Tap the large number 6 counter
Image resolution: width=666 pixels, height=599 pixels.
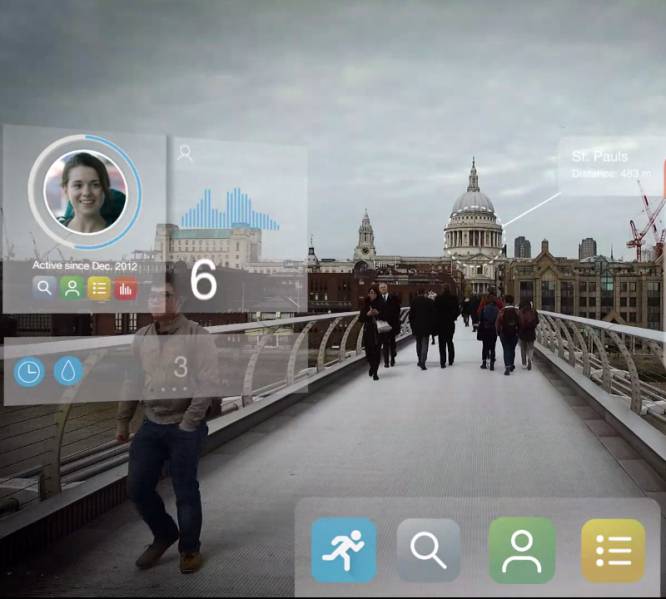(x=203, y=282)
